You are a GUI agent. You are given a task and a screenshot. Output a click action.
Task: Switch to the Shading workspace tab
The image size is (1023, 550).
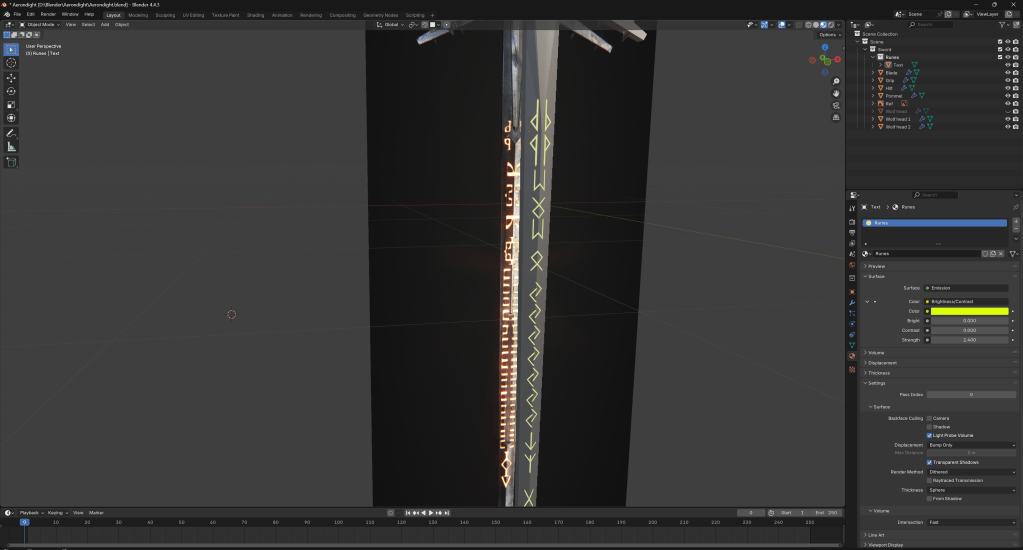tap(255, 15)
